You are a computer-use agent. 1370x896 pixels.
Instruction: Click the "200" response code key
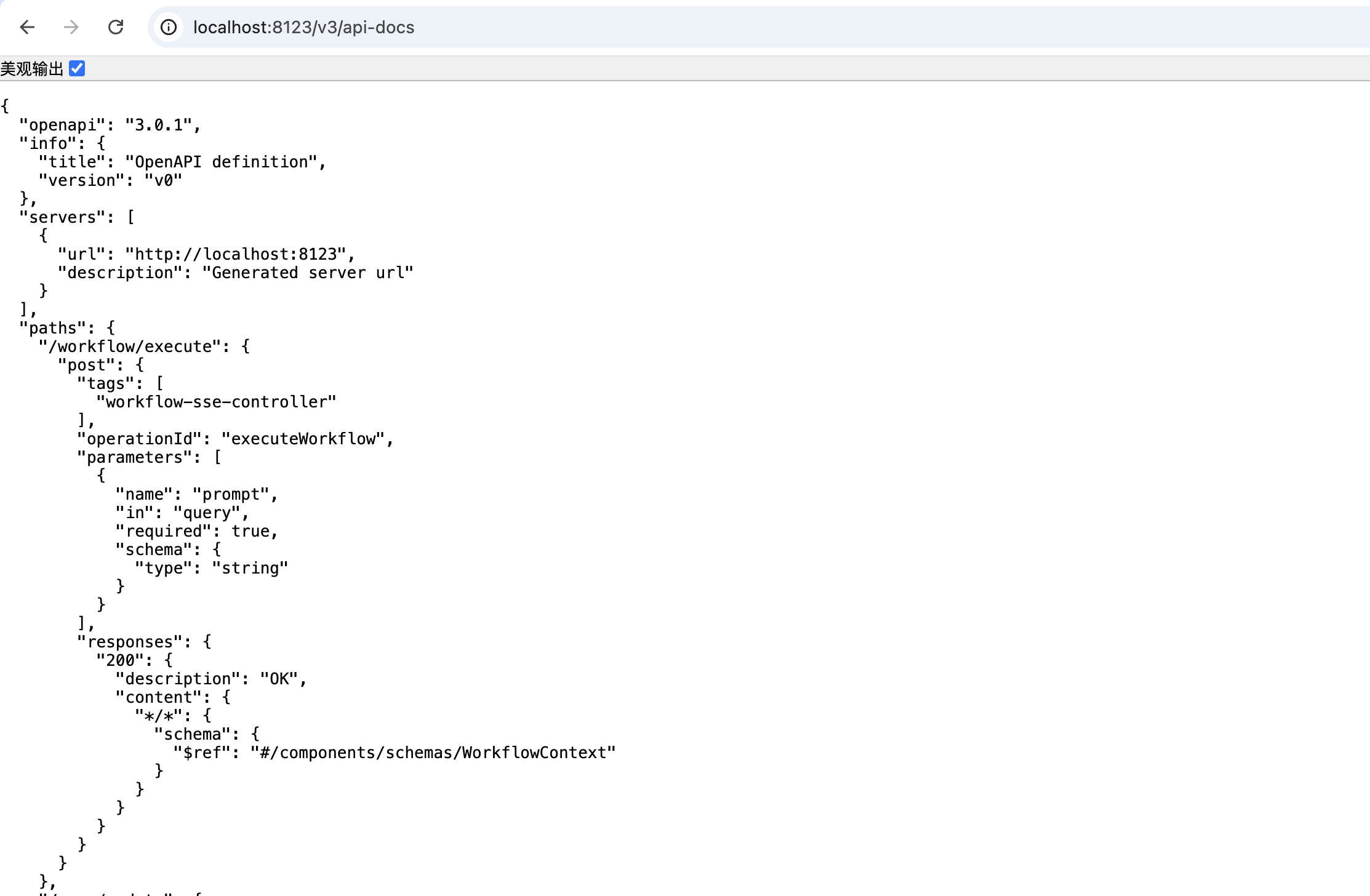coord(120,661)
